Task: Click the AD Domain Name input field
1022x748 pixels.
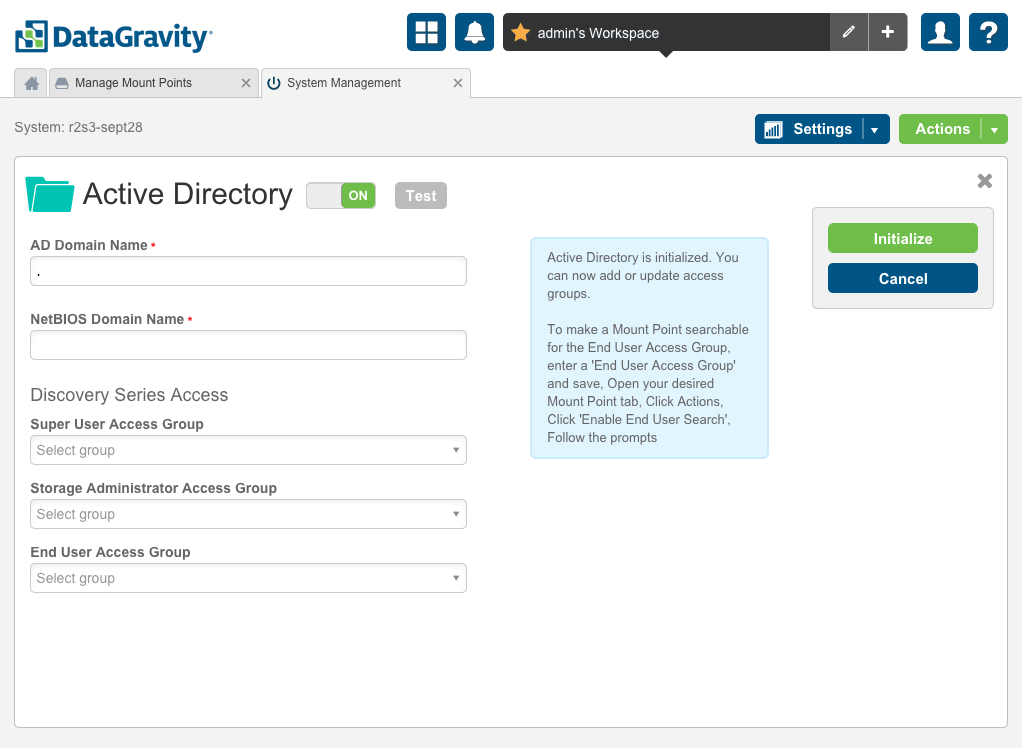Action: click(248, 270)
